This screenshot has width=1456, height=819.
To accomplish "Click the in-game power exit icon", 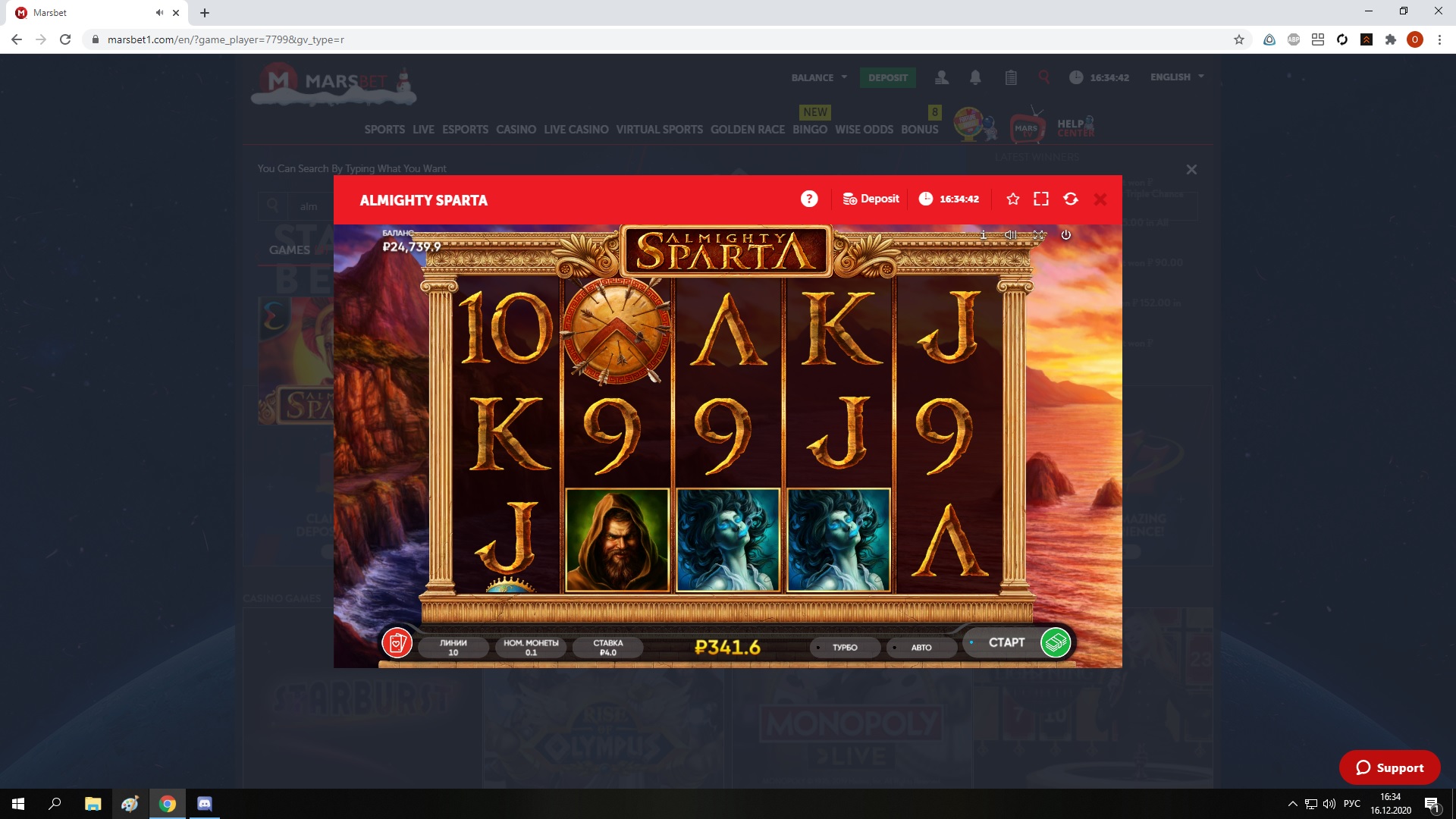I will pyautogui.click(x=1065, y=235).
